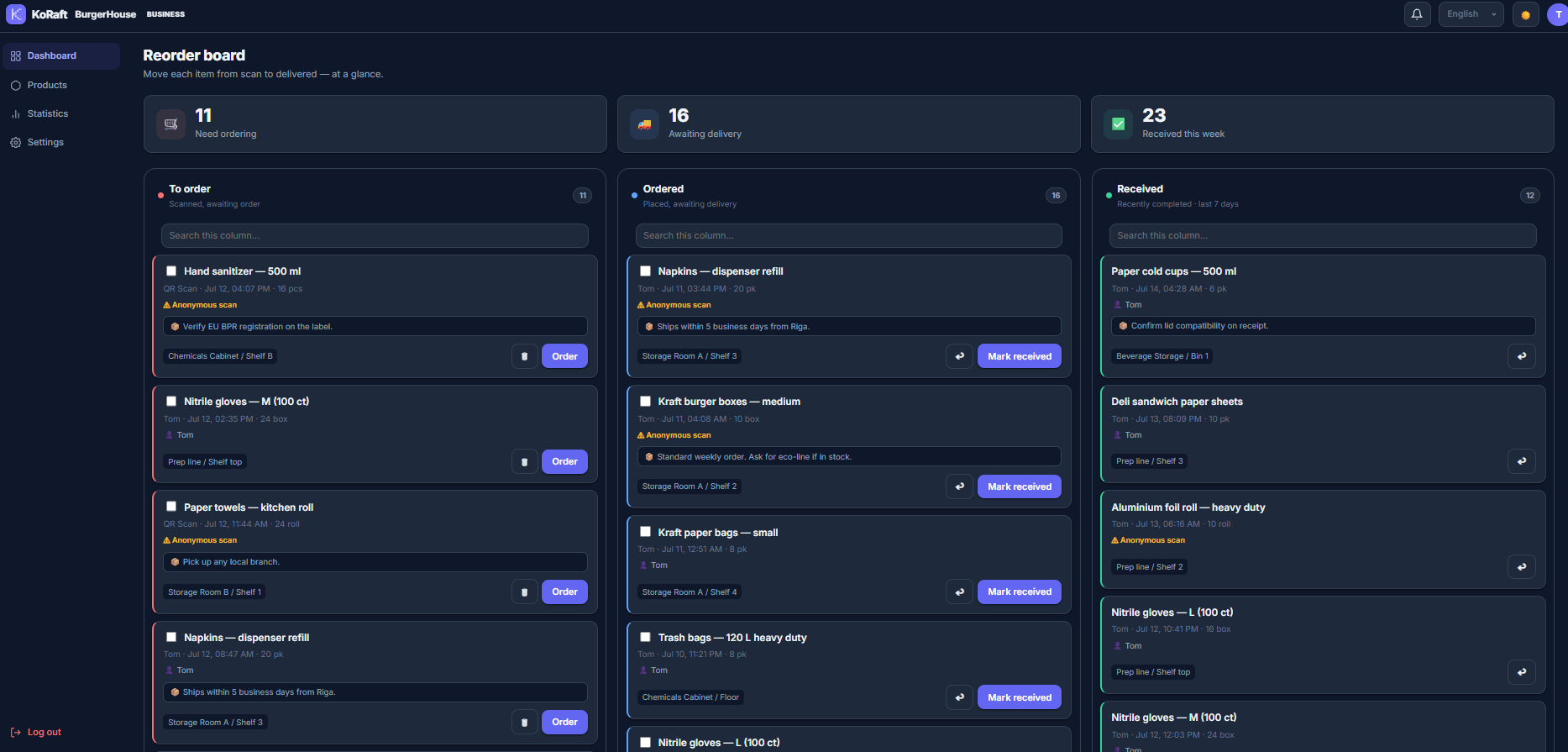Select Paper towels kitchen roll checkbox

(x=171, y=507)
